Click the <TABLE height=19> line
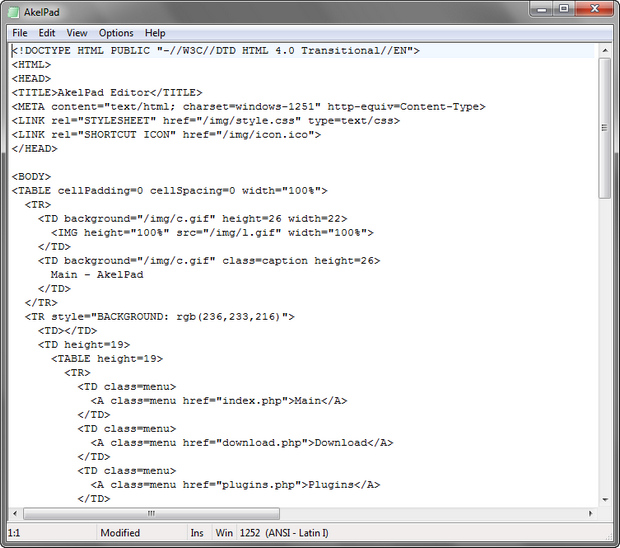Screen dimensions: 620x548 pos(107,359)
